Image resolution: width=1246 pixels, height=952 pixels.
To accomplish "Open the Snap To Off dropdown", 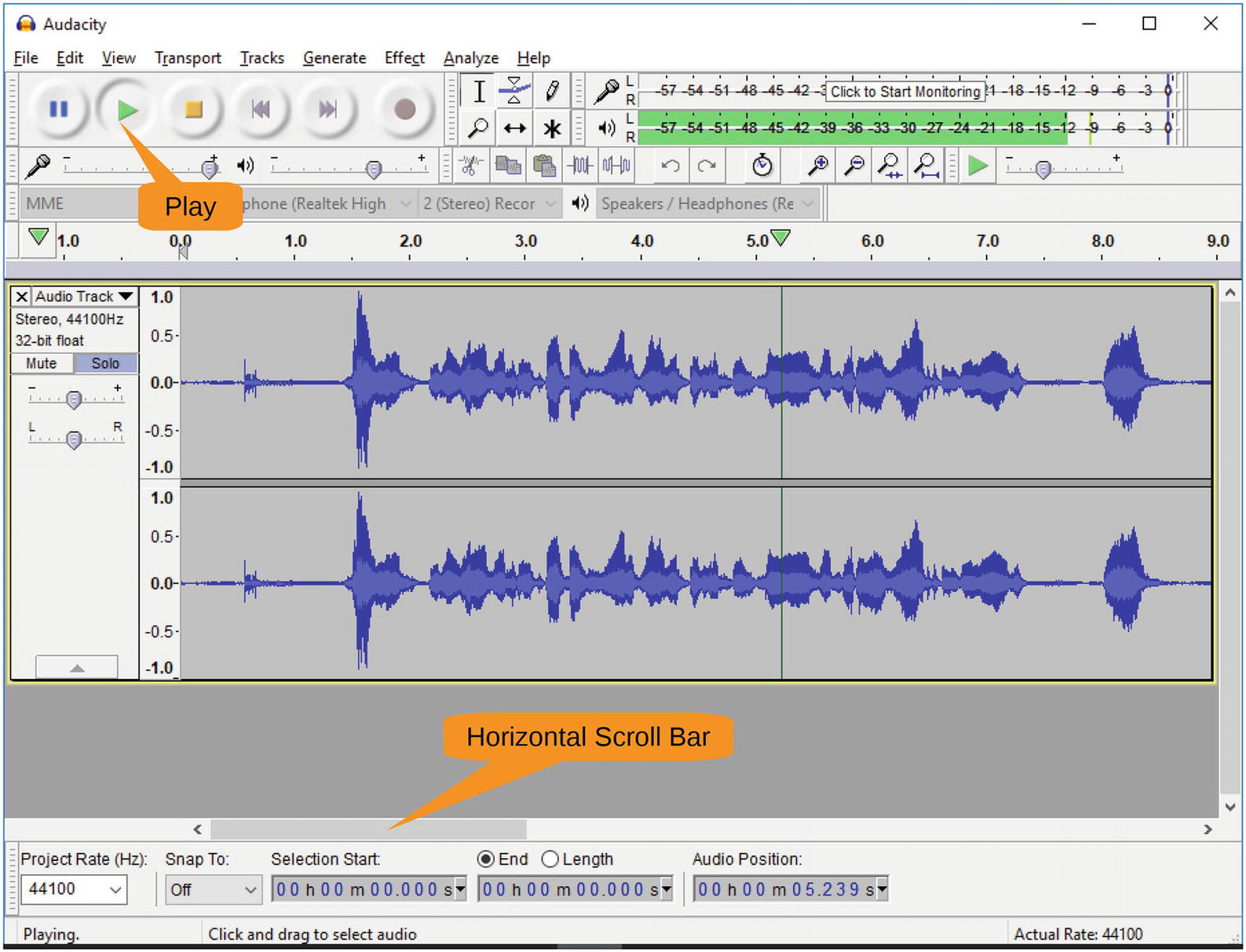I will click(x=214, y=890).
